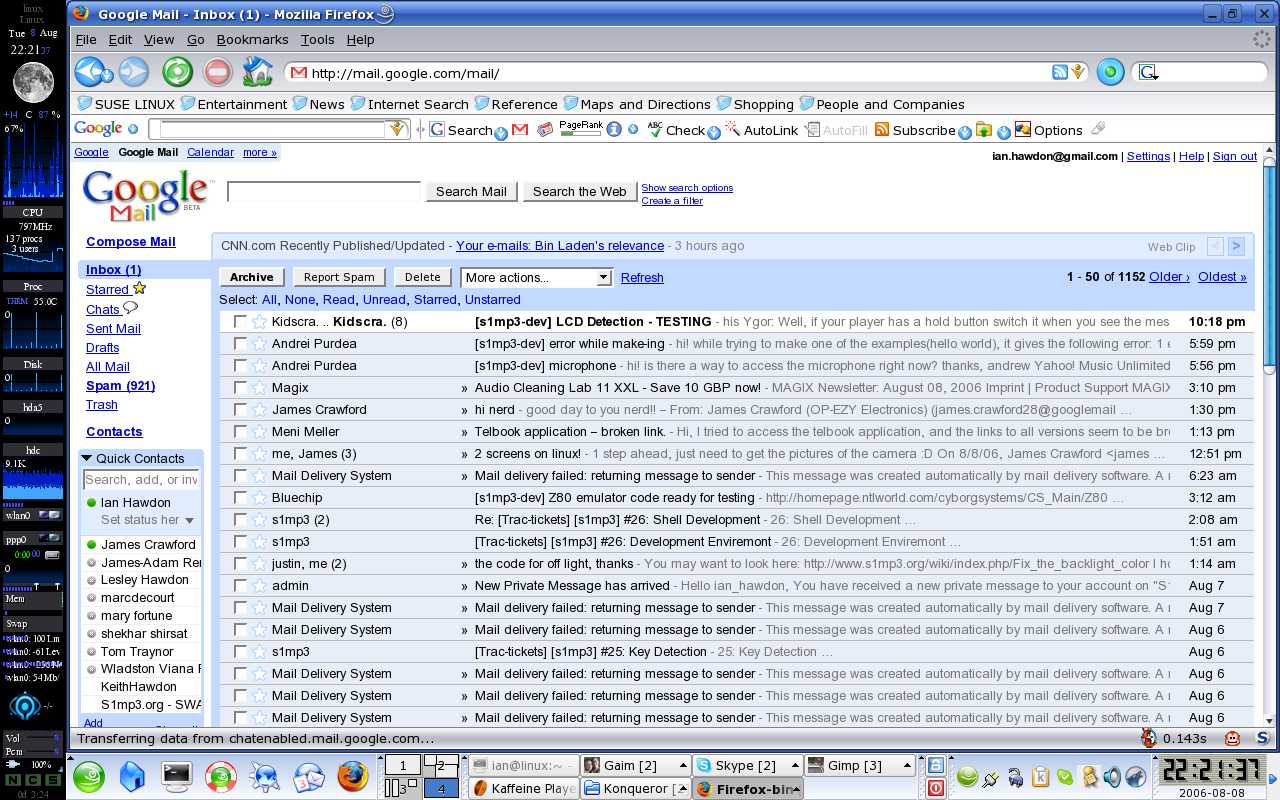Go to home page via house icon
Image resolution: width=1280 pixels, height=800 pixels.
[258, 71]
